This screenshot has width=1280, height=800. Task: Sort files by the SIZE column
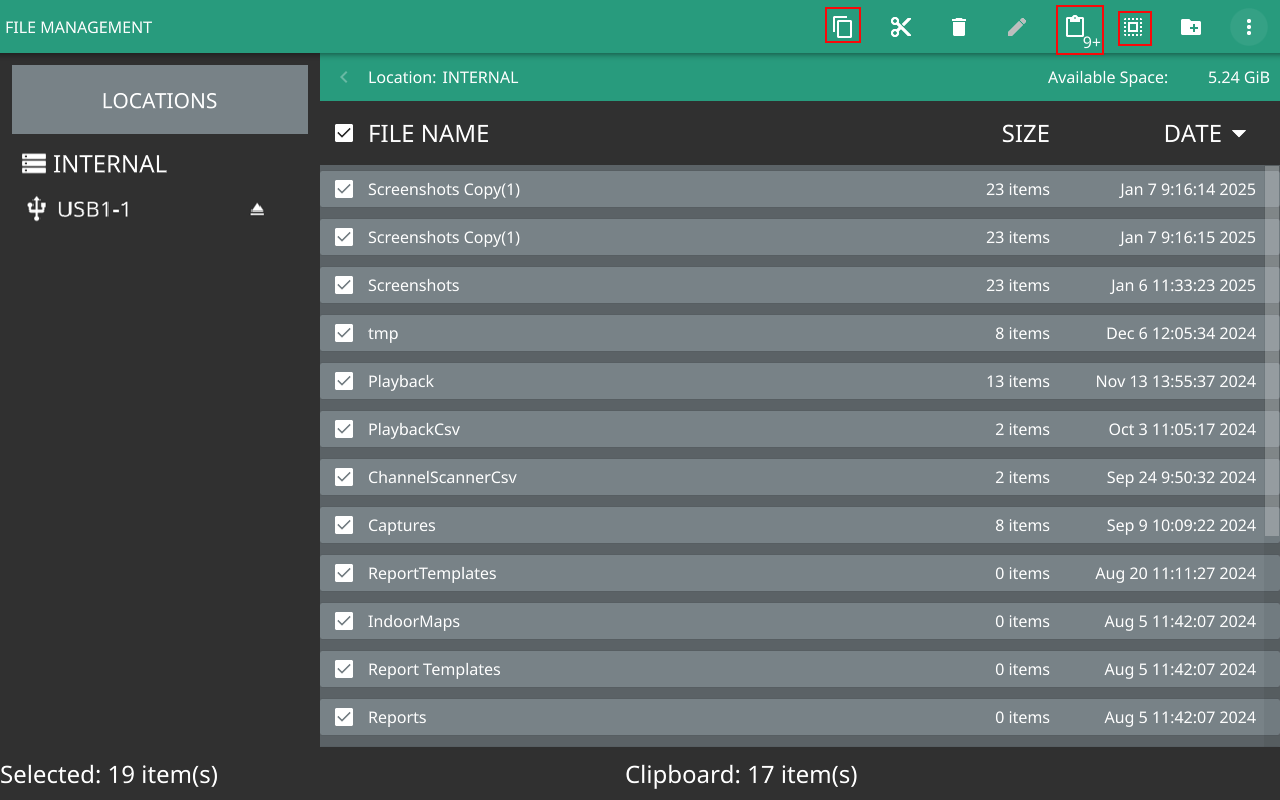coord(1025,134)
